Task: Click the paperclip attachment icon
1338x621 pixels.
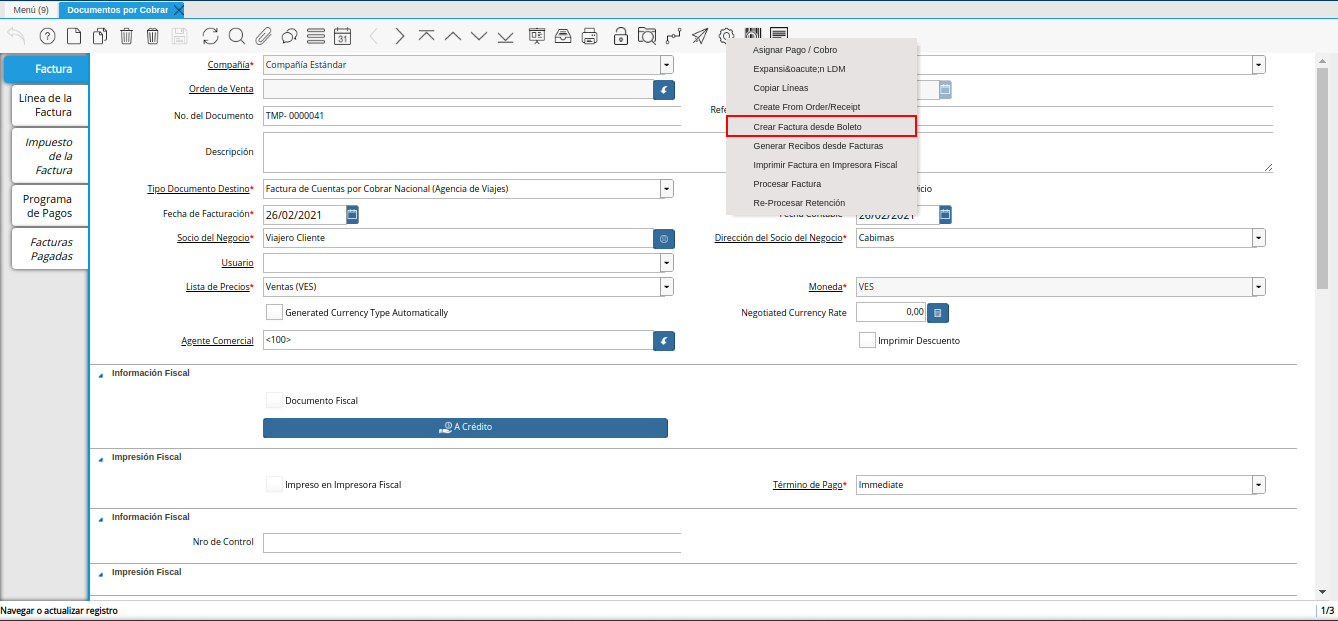Action: coord(263,37)
